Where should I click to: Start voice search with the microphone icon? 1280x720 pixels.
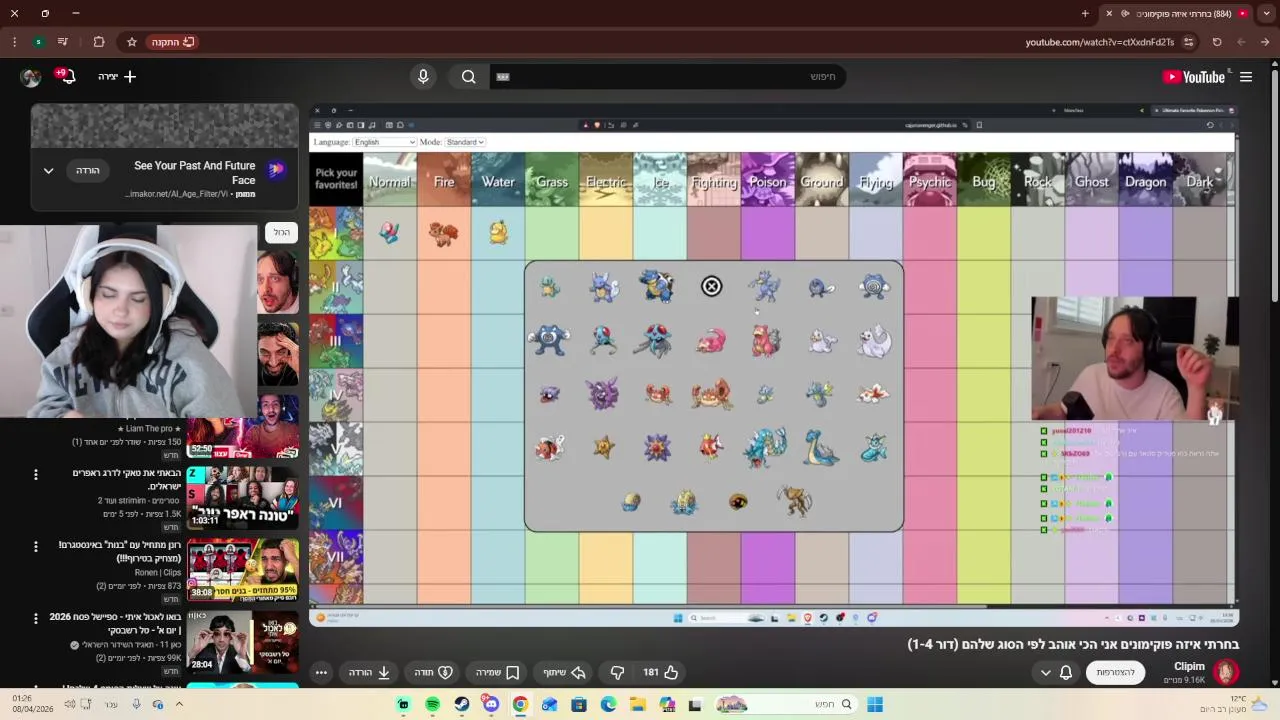(423, 77)
